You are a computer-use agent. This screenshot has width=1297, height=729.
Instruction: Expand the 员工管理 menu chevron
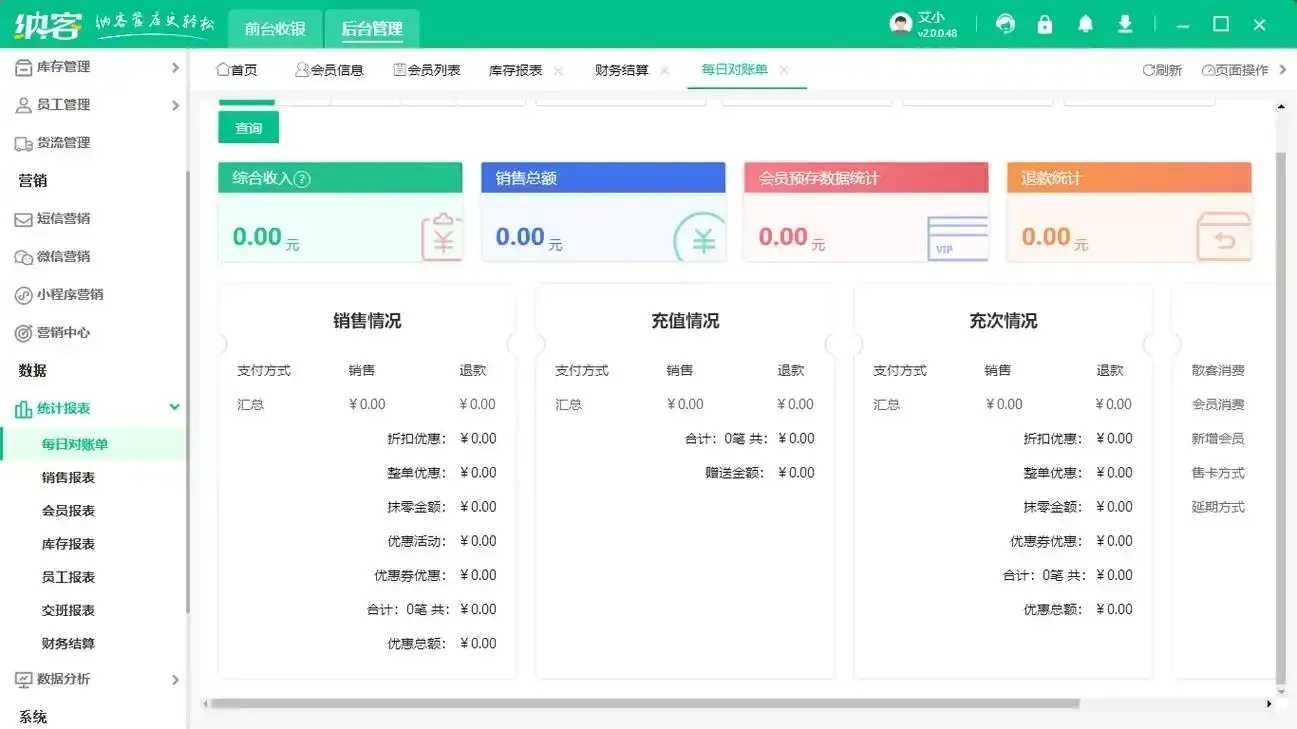[175, 105]
